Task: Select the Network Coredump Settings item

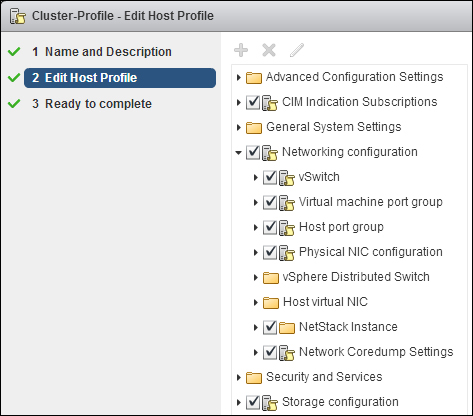Action: click(x=376, y=352)
